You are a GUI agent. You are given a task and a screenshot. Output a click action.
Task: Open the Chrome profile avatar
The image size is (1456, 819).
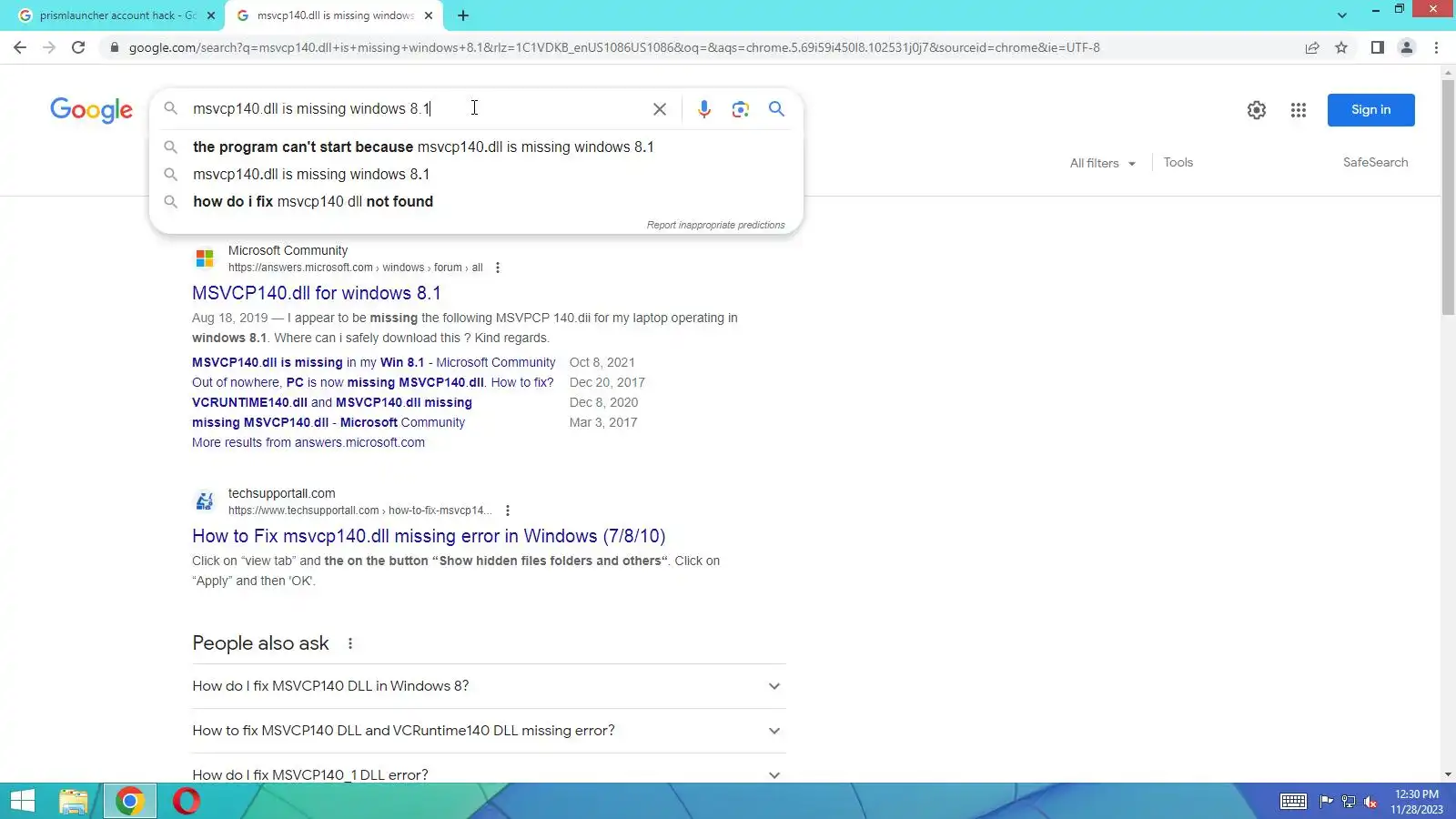click(1407, 47)
